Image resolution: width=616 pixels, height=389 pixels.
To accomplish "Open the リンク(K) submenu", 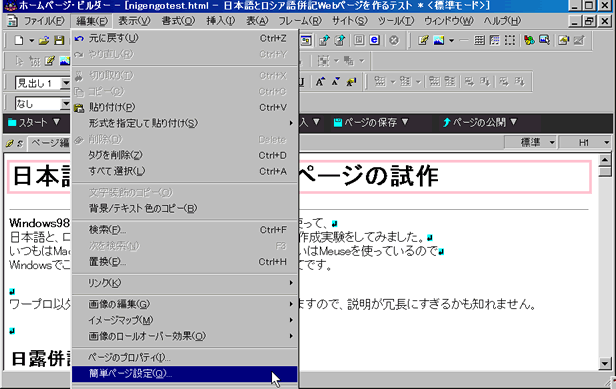I will pyautogui.click(x=185, y=283).
